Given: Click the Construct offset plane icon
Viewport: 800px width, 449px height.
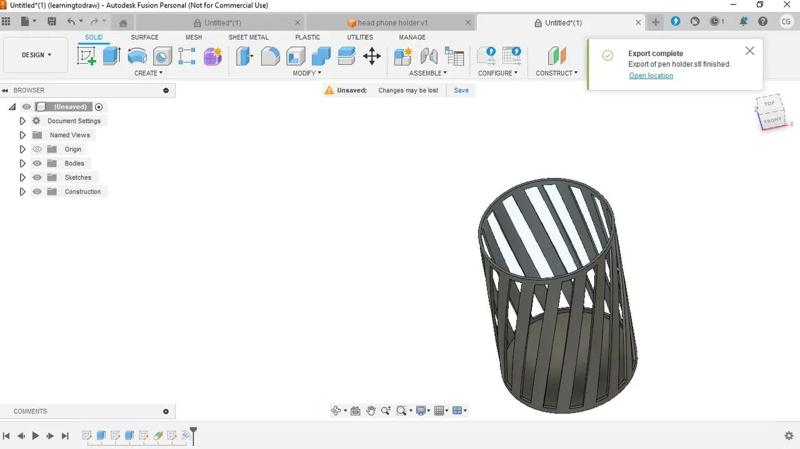Looking at the screenshot, I should coord(557,56).
